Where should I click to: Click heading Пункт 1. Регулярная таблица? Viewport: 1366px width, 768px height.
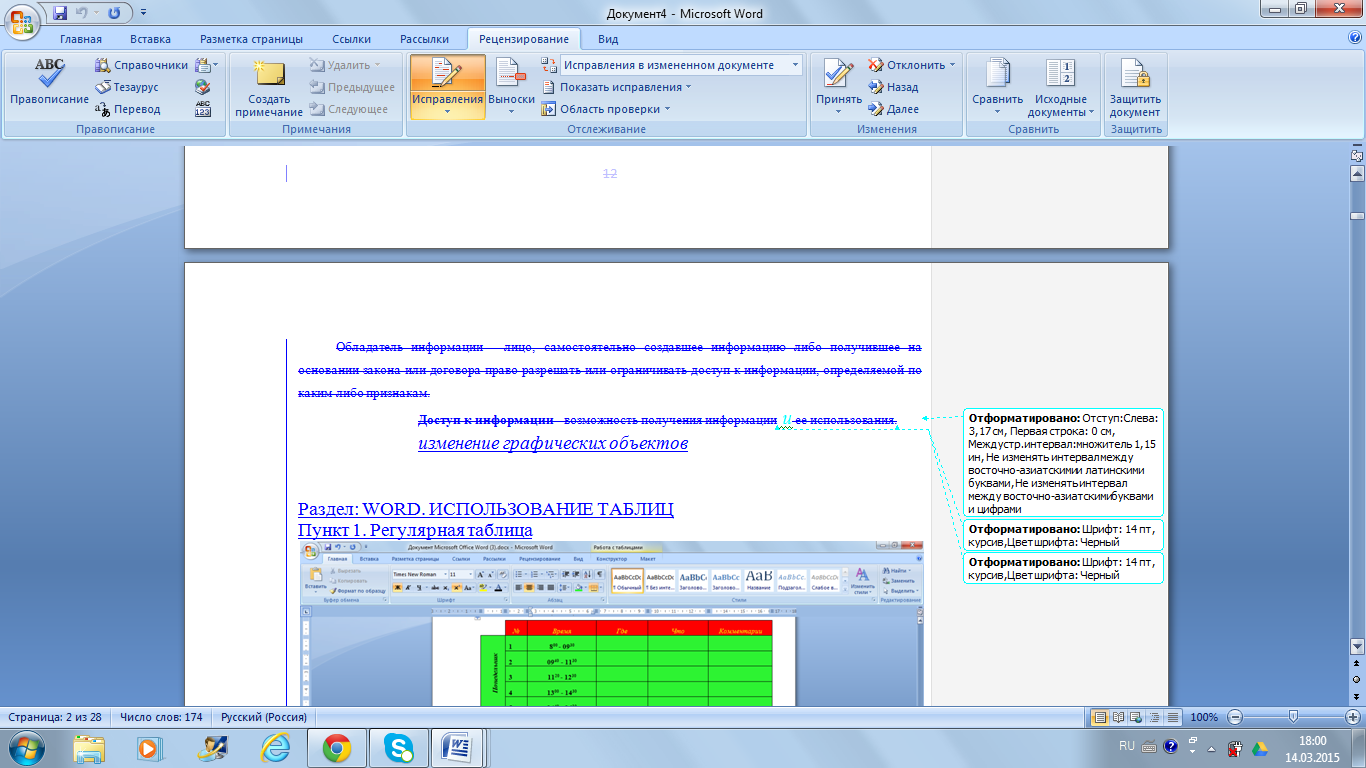(415, 530)
